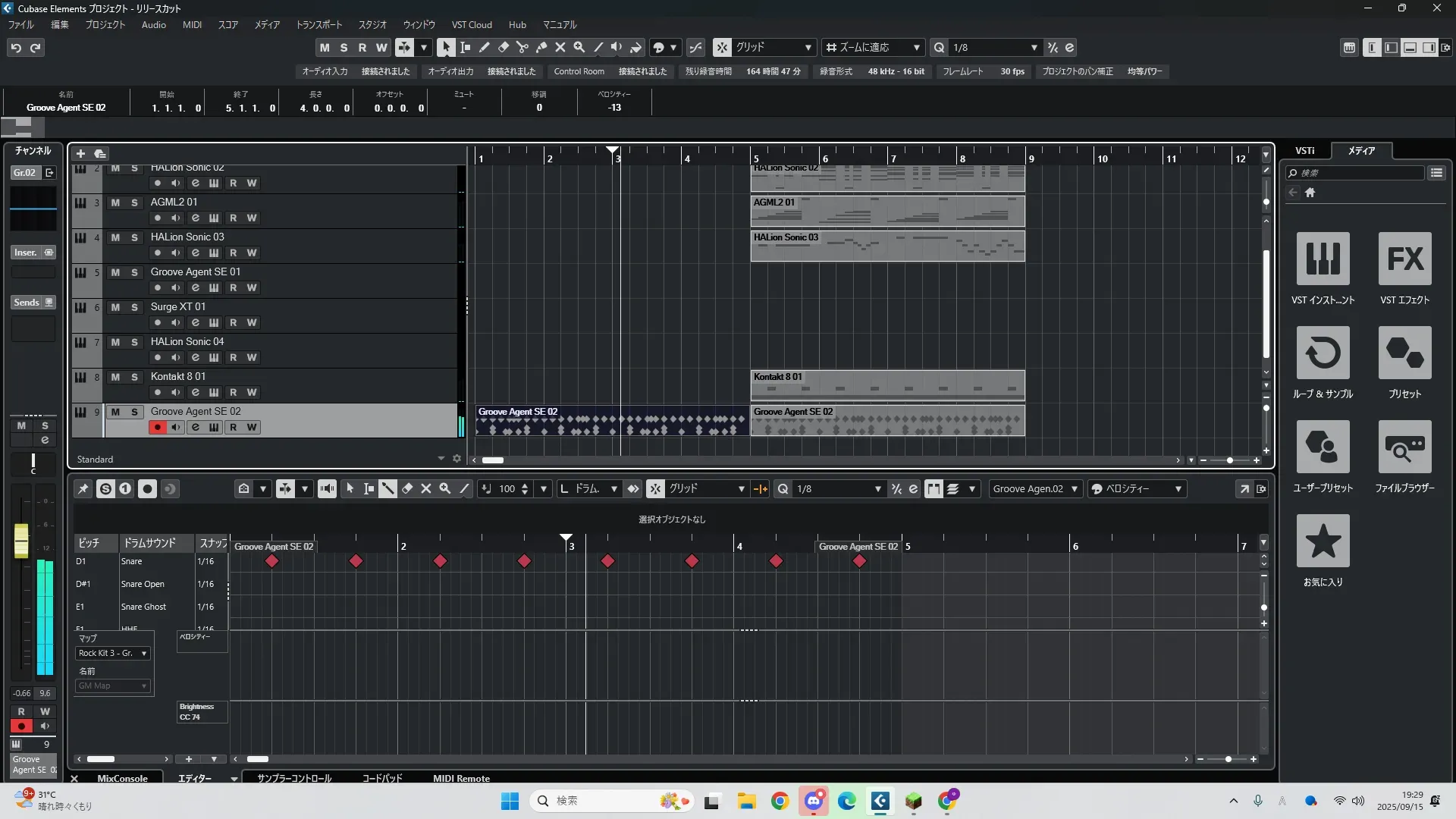Viewport: 1456px width, 819px height.
Task: Switch to the MixConsole tab
Action: pos(122,778)
